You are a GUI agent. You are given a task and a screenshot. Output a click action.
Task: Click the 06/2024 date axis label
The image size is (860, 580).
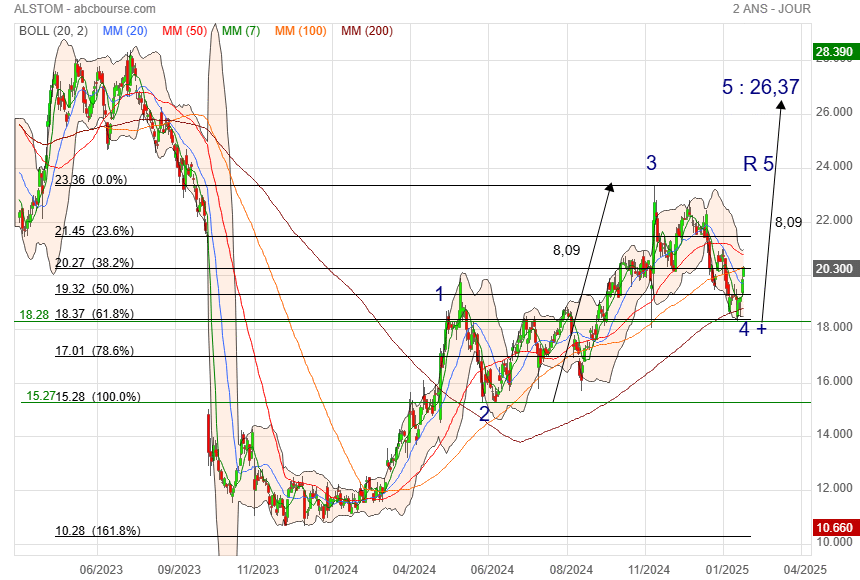[x=492, y=570]
